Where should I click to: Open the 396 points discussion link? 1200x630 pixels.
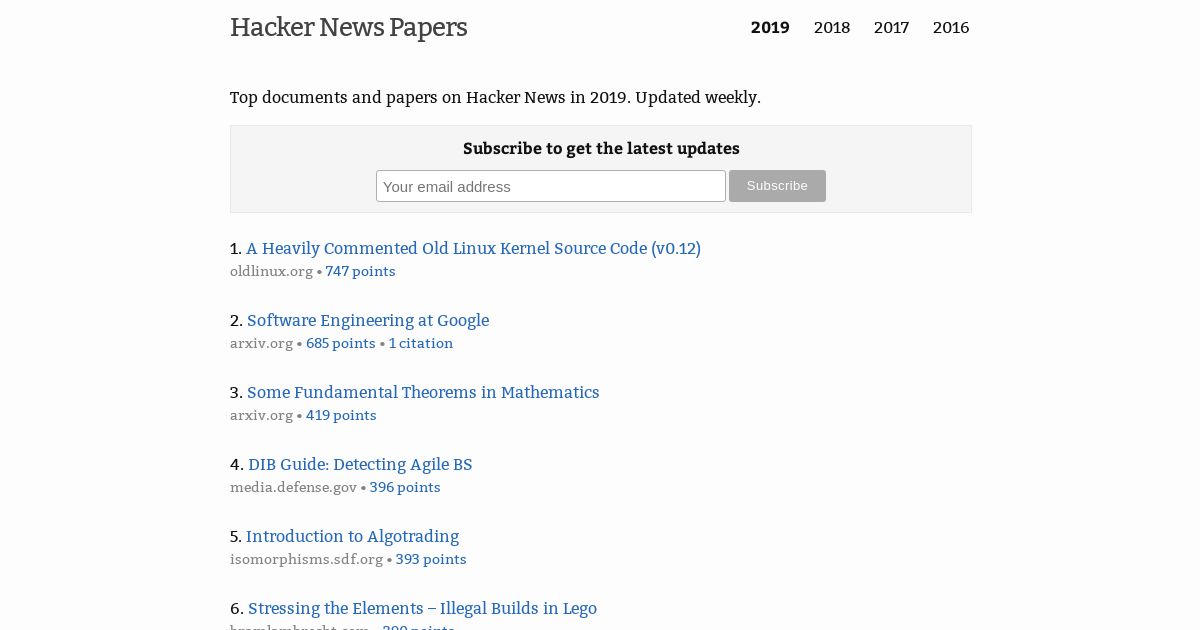pyautogui.click(x=405, y=487)
